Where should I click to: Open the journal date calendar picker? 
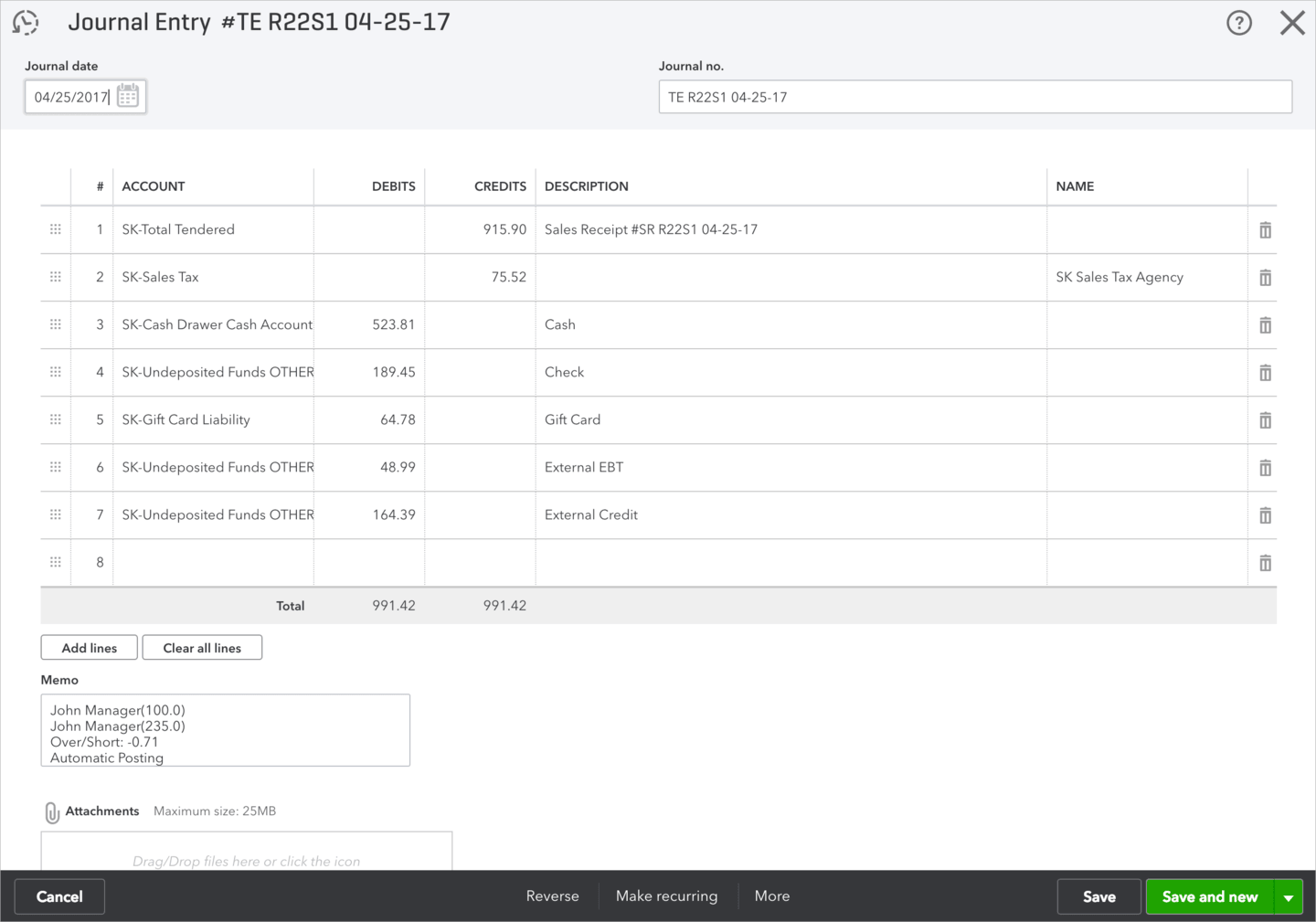point(128,96)
